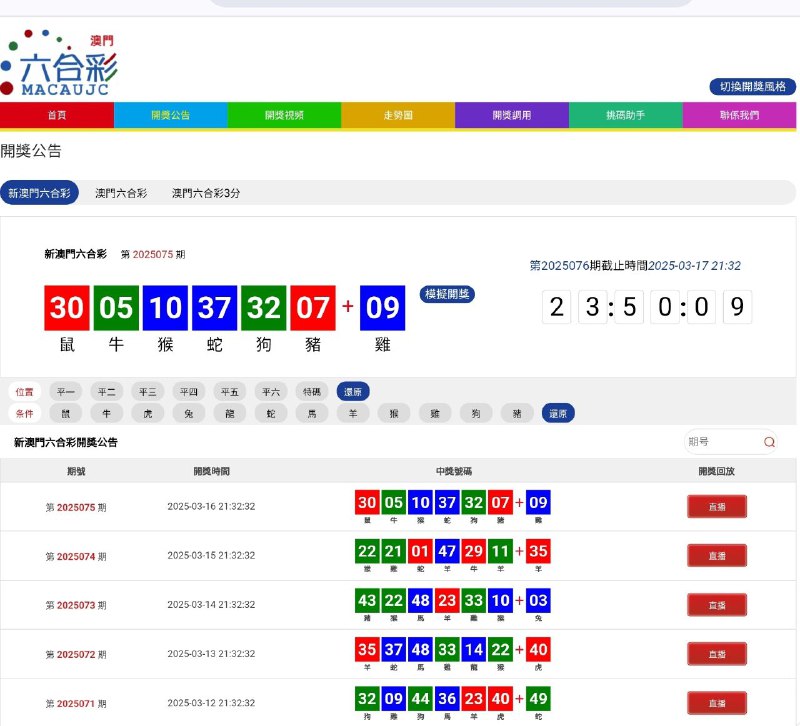
Task: Click the green 05 ball in the latest draw
Action: pos(116,308)
